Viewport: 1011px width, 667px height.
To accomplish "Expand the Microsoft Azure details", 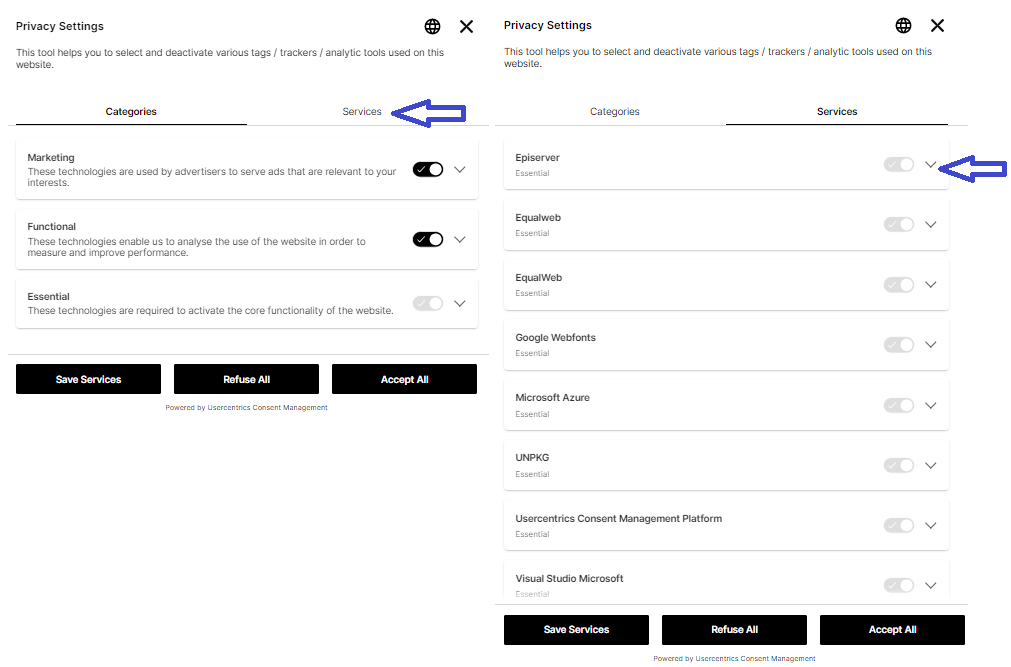I will [x=930, y=405].
